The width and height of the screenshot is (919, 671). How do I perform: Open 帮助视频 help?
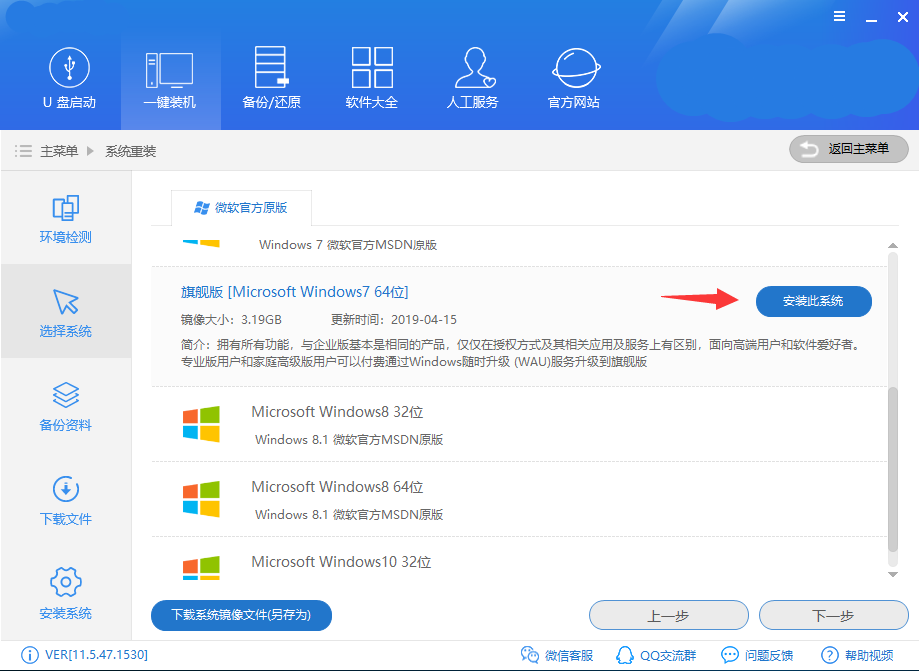(857, 655)
